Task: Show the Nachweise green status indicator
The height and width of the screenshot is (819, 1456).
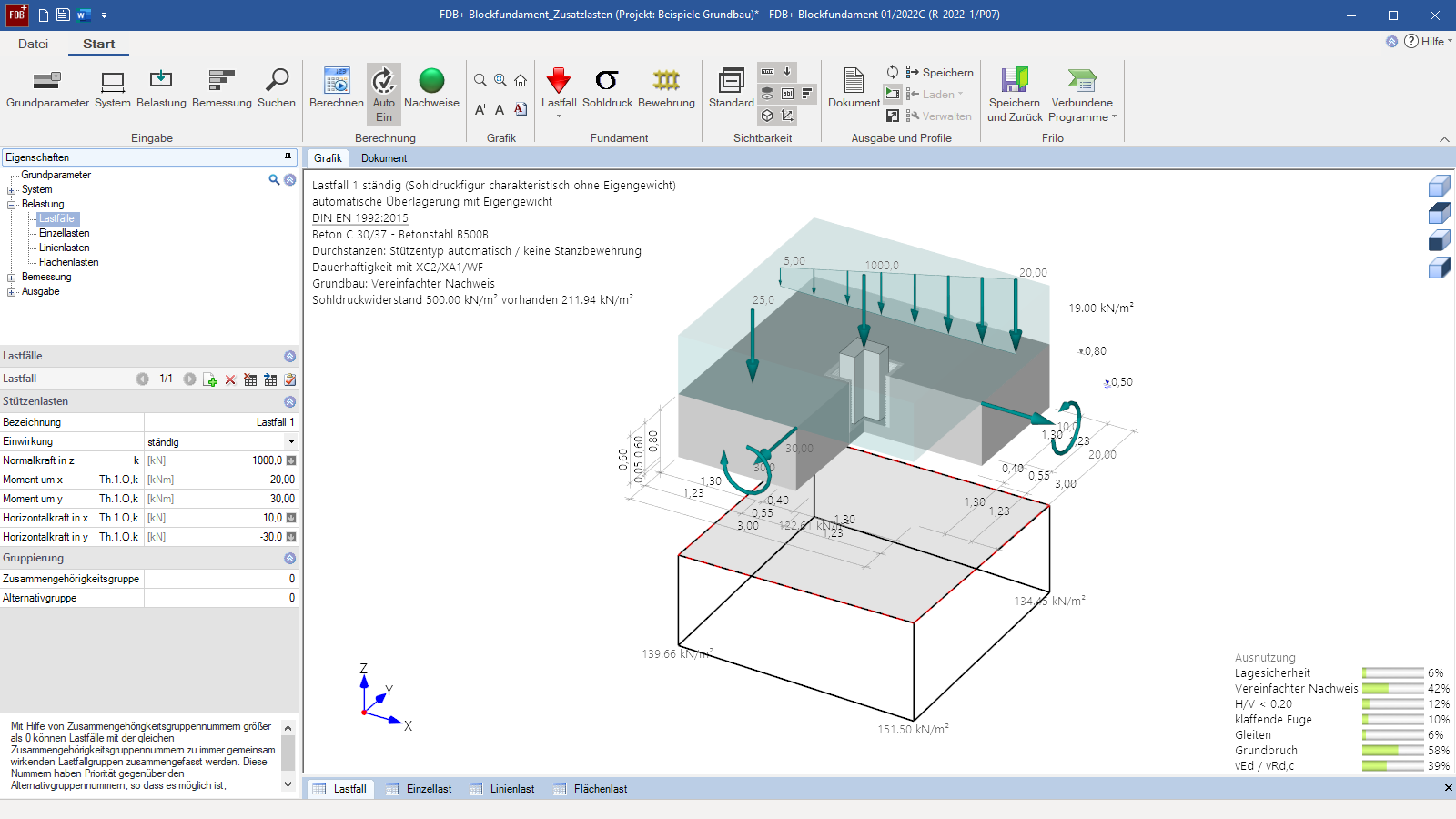Action: [x=431, y=88]
